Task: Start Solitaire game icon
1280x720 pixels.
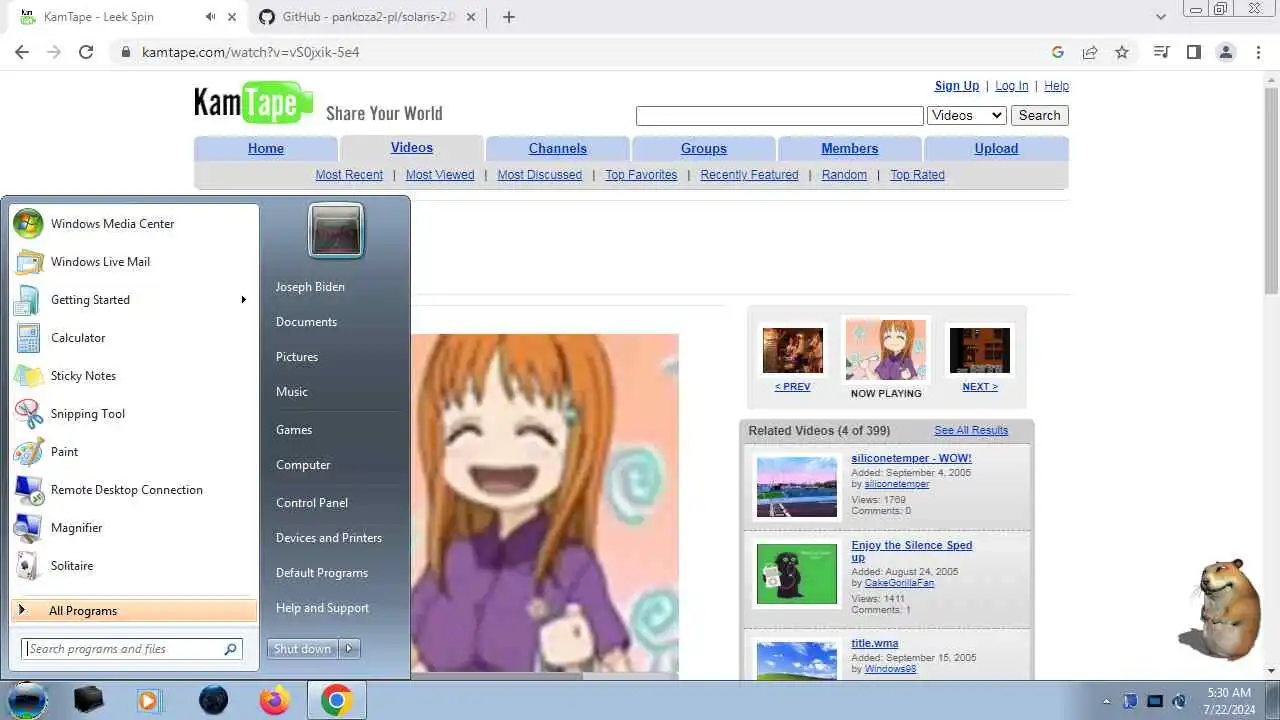Action: click(x=28, y=566)
